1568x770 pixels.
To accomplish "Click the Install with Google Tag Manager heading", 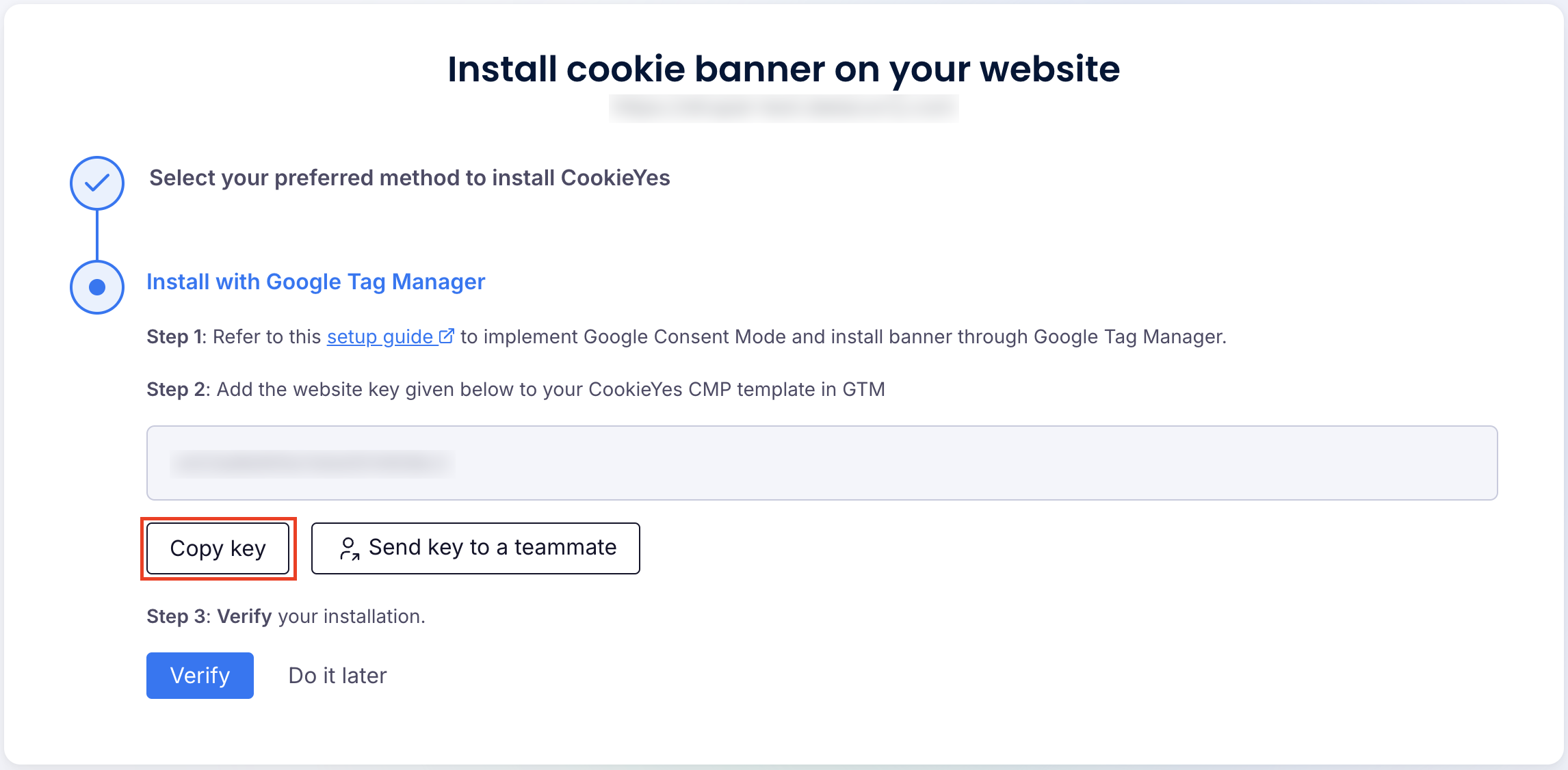I will 315,282.
